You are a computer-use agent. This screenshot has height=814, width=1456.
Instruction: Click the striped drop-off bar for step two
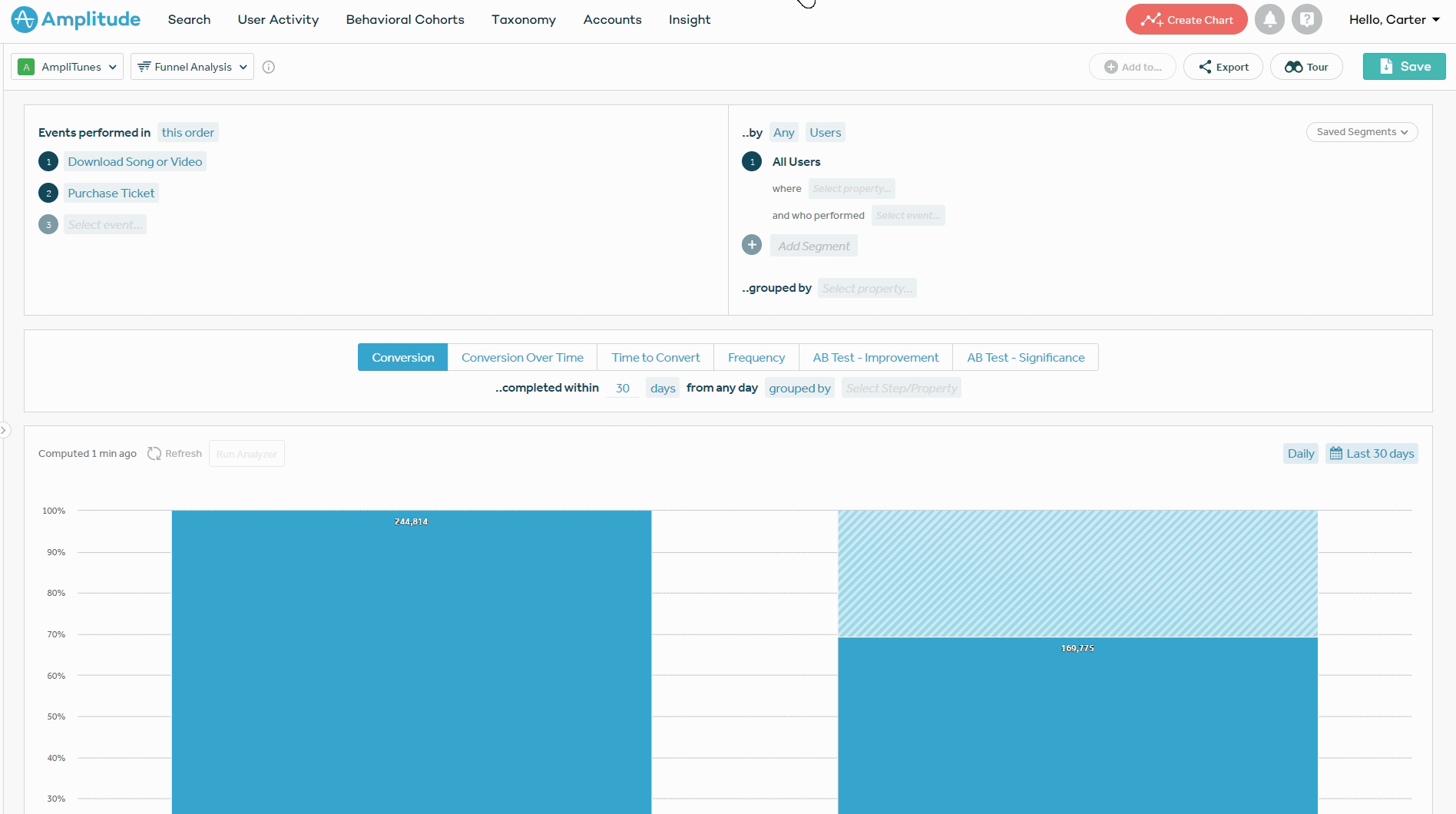pyautogui.click(x=1077, y=574)
